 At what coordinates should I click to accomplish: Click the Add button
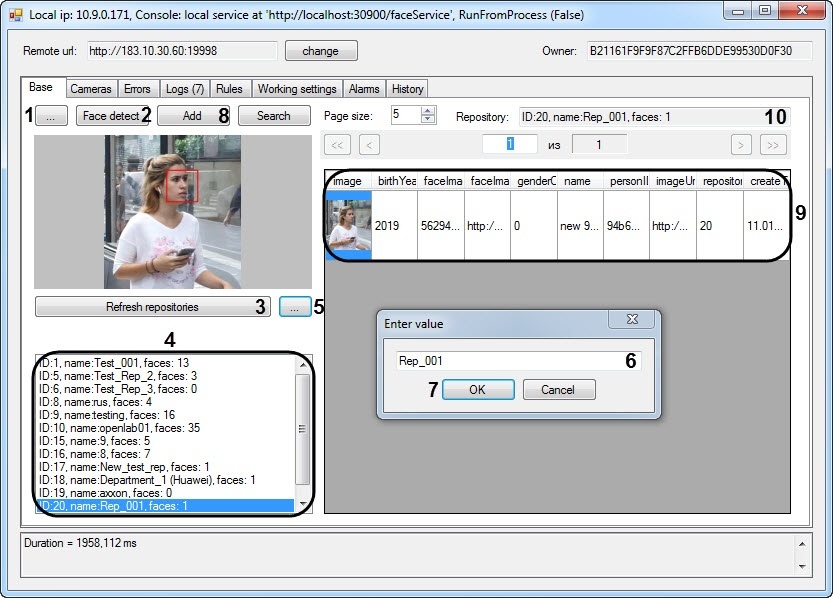click(193, 116)
